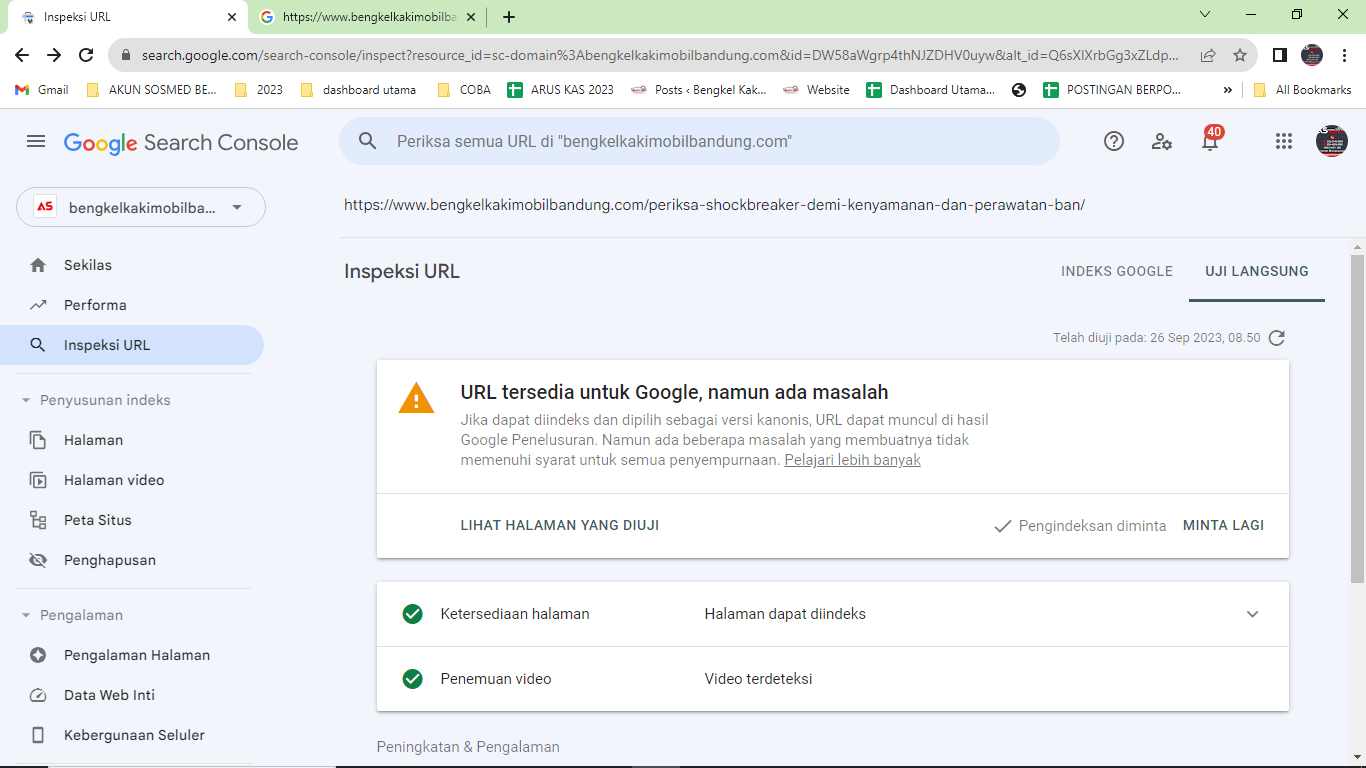Click the browser forward arrow

(x=54, y=55)
